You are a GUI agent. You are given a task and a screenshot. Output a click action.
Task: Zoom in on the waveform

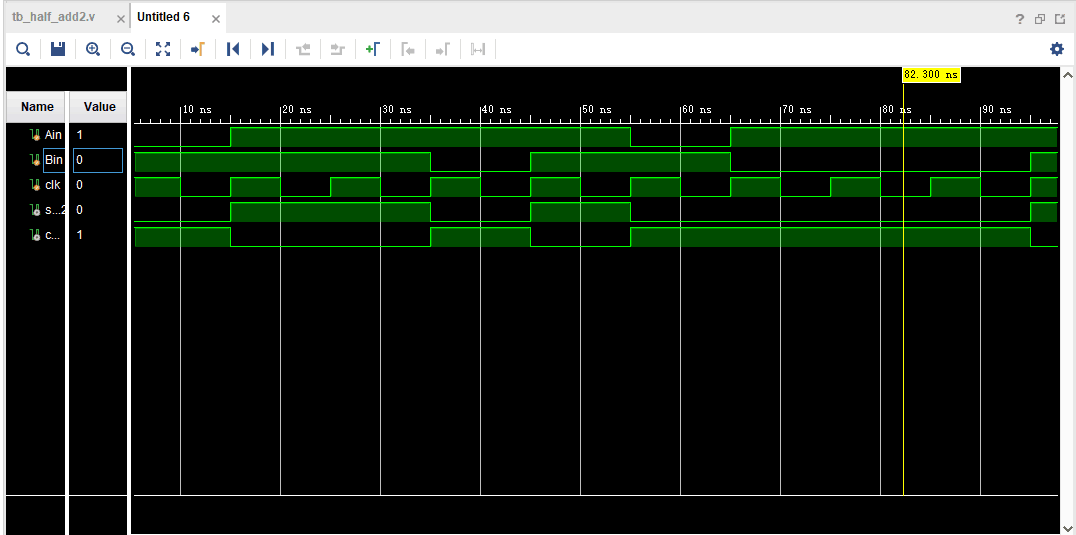pos(93,49)
